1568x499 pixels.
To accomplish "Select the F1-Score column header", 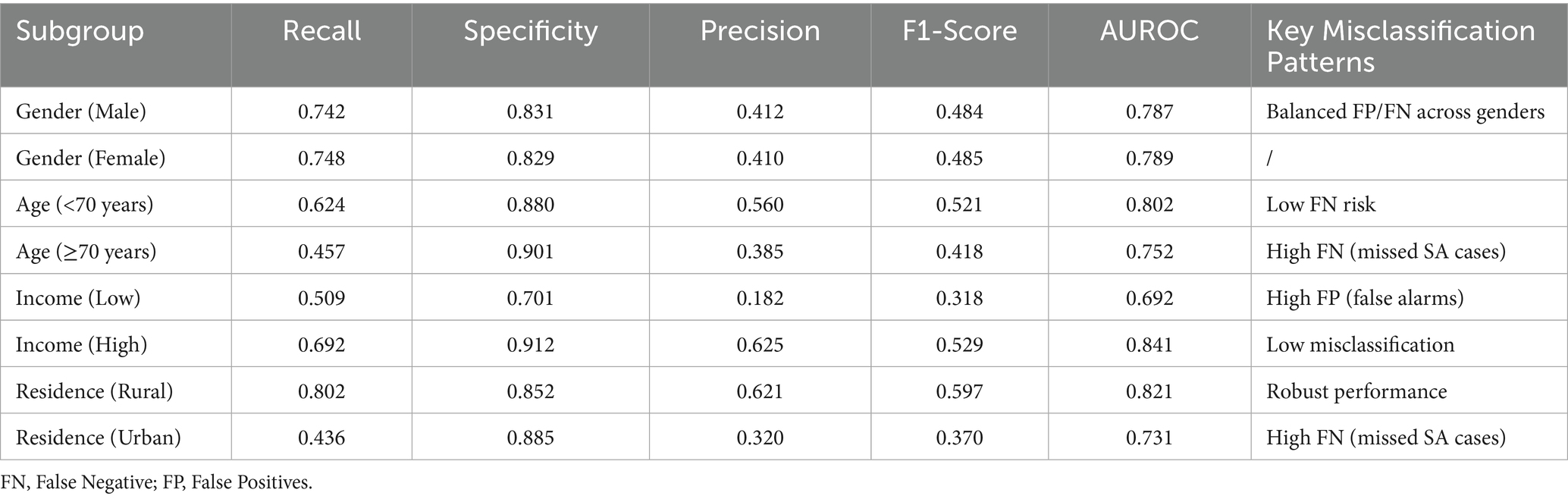I will click(x=959, y=31).
